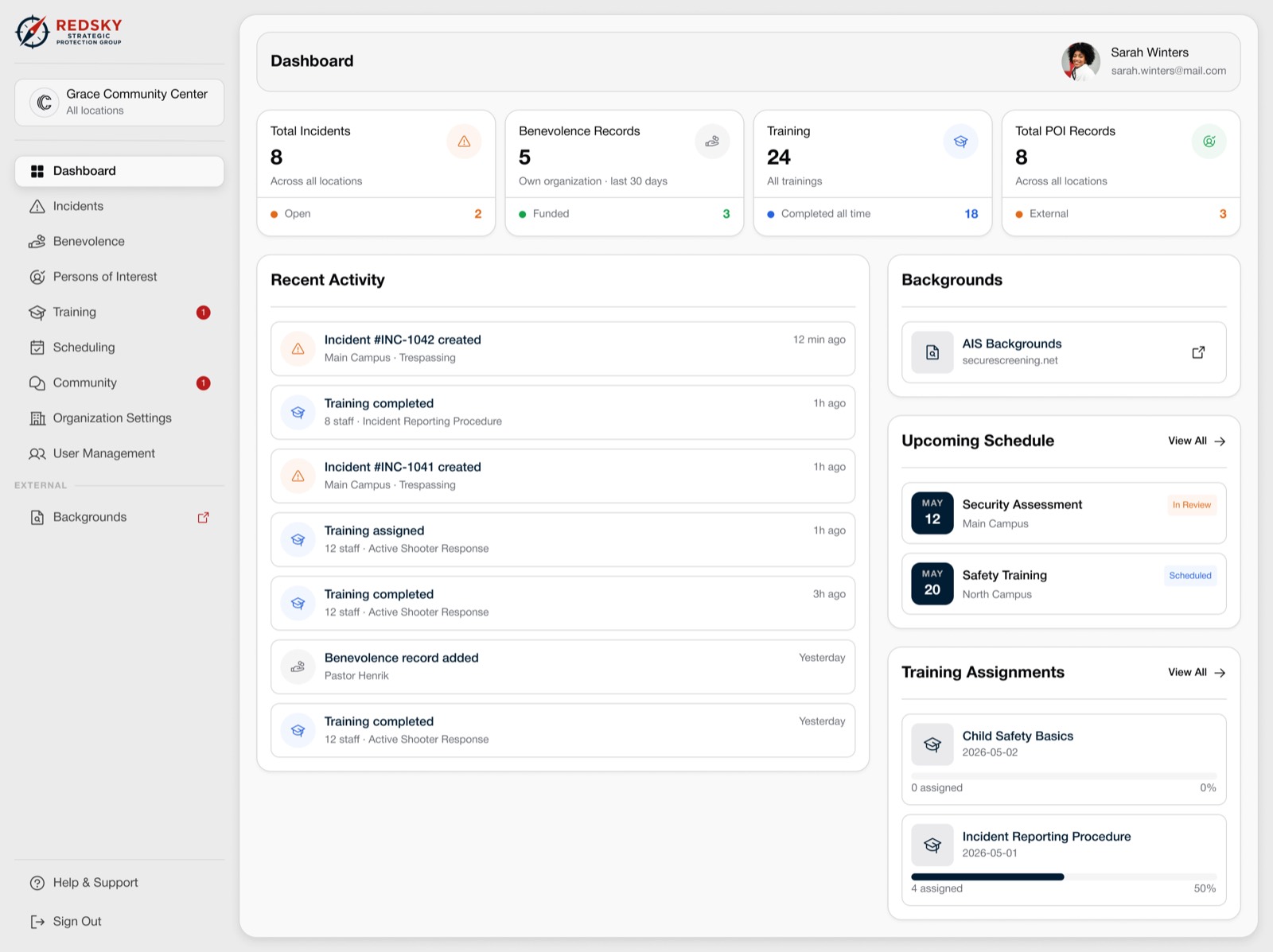The width and height of the screenshot is (1273, 952).
Task: Open Incident Reporting Procedure assignment
Action: pyautogui.click(x=1064, y=860)
